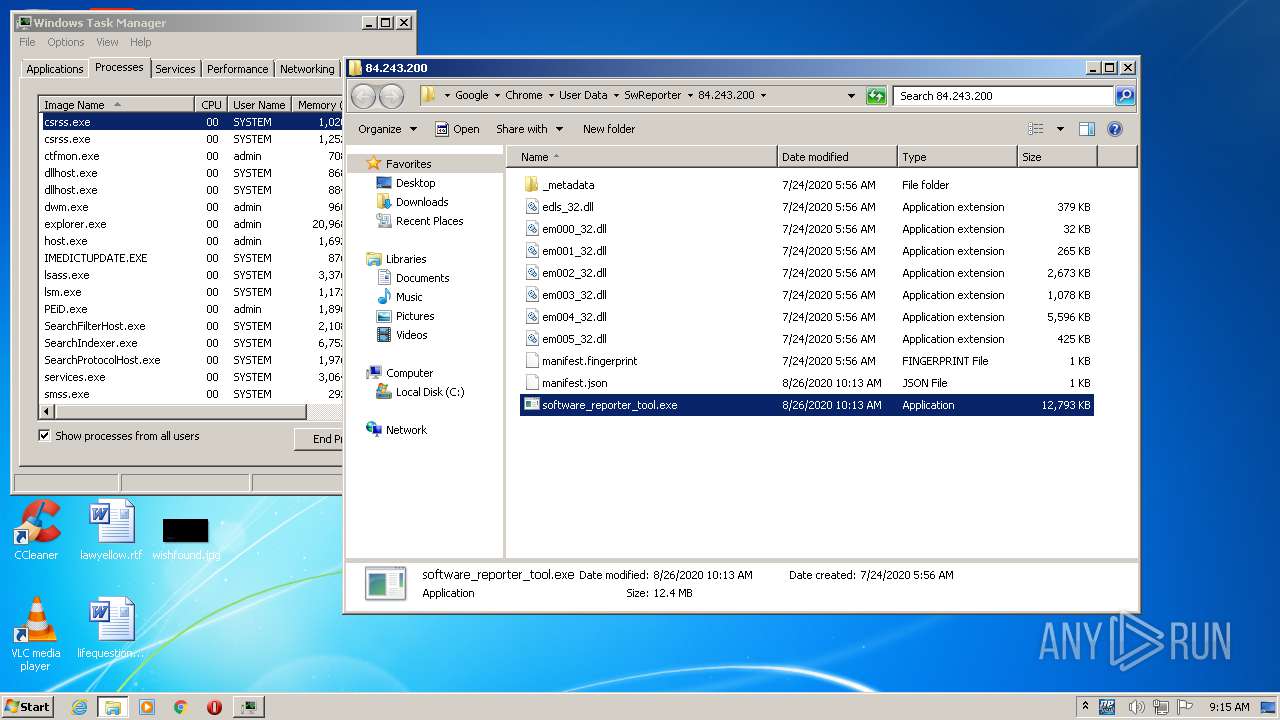Open Task Manager View menu

point(107,42)
